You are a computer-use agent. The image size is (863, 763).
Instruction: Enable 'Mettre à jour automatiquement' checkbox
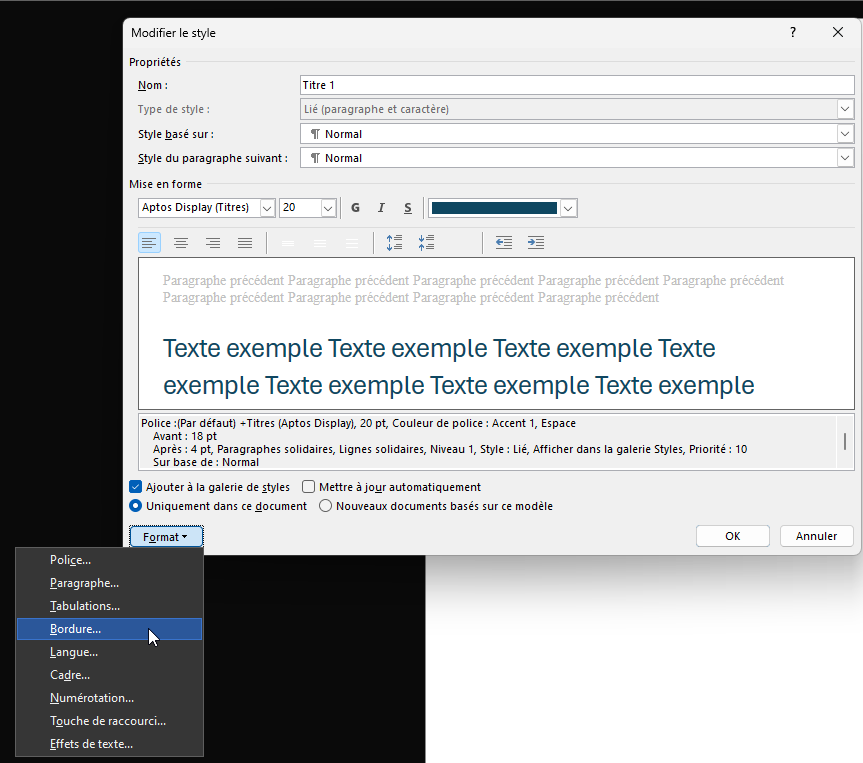point(309,487)
